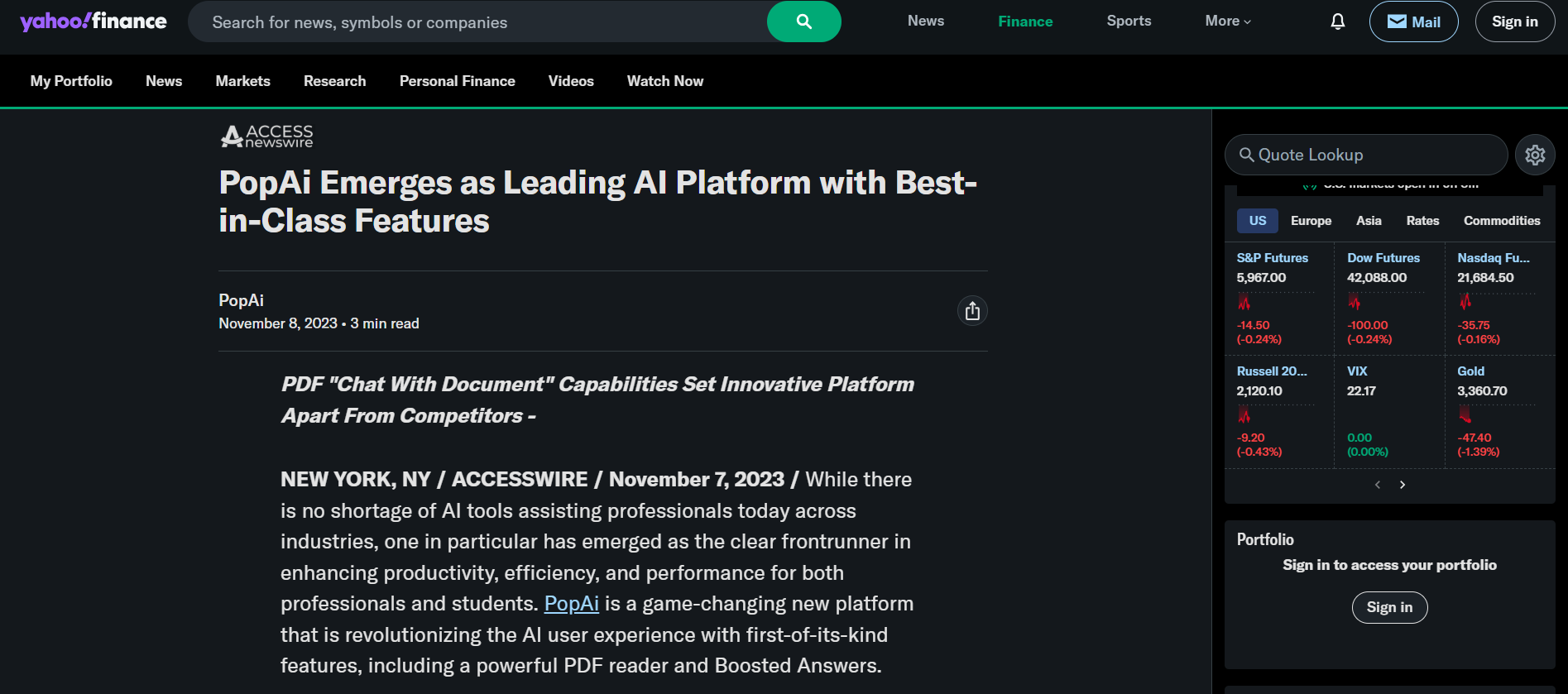This screenshot has width=1568, height=694.
Task: Click the PopAi author name
Action: pyautogui.click(x=241, y=300)
